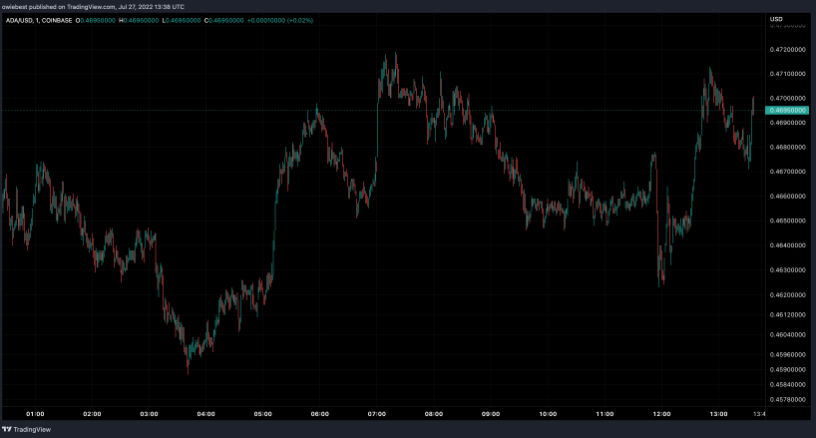Click the TradingView logo icon
The height and width of the screenshot is (438, 816).
(x=7, y=429)
